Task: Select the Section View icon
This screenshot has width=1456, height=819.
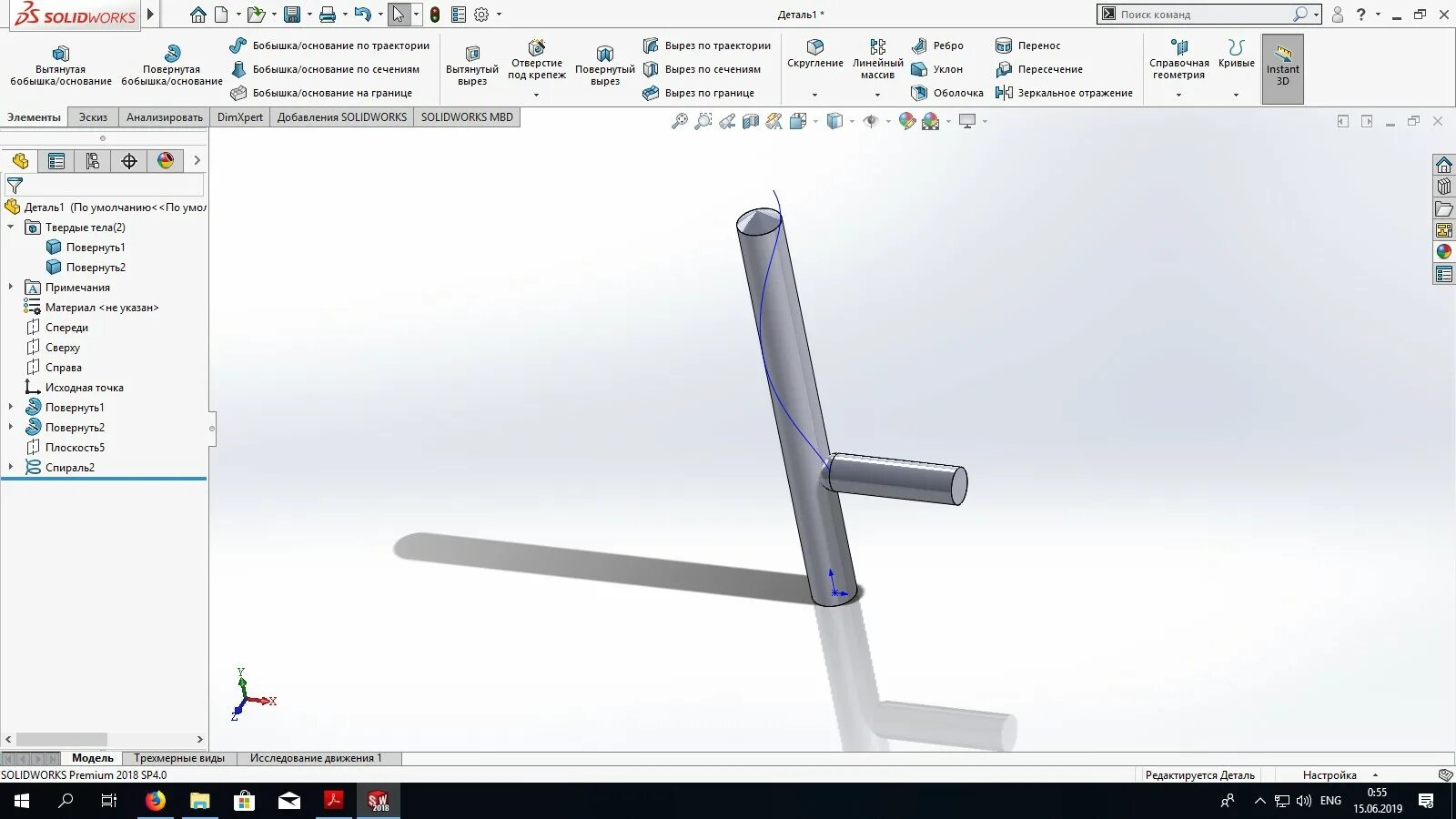Action: tap(750, 121)
